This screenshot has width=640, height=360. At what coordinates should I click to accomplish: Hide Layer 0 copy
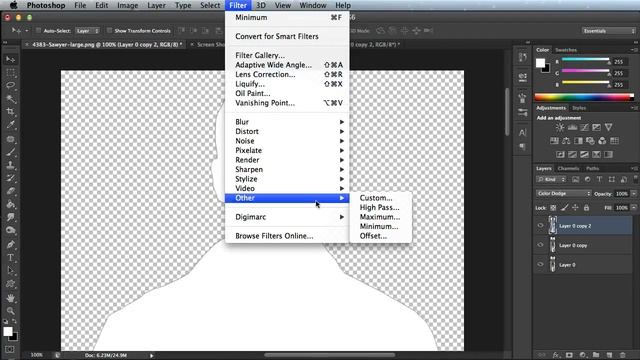[x=540, y=245]
